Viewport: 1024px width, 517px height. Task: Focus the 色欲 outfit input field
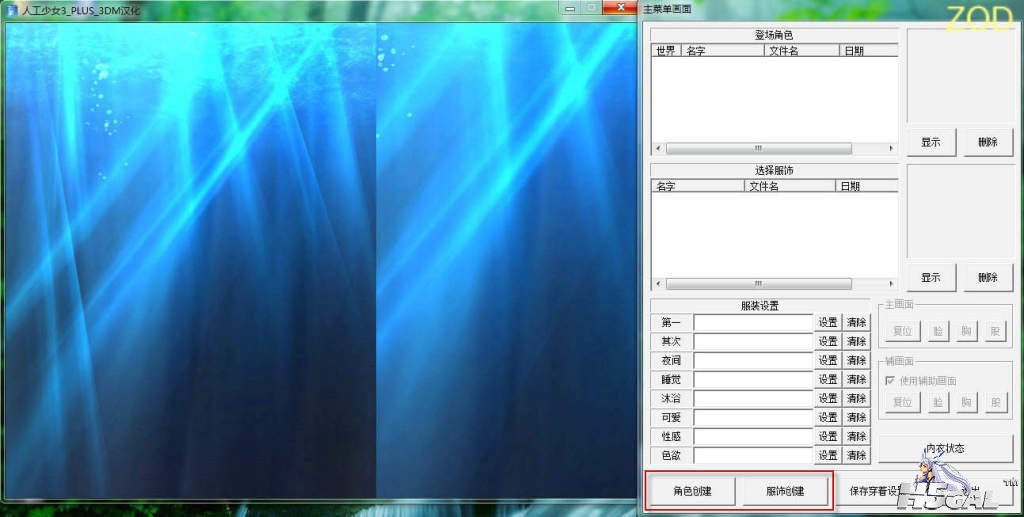click(753, 455)
